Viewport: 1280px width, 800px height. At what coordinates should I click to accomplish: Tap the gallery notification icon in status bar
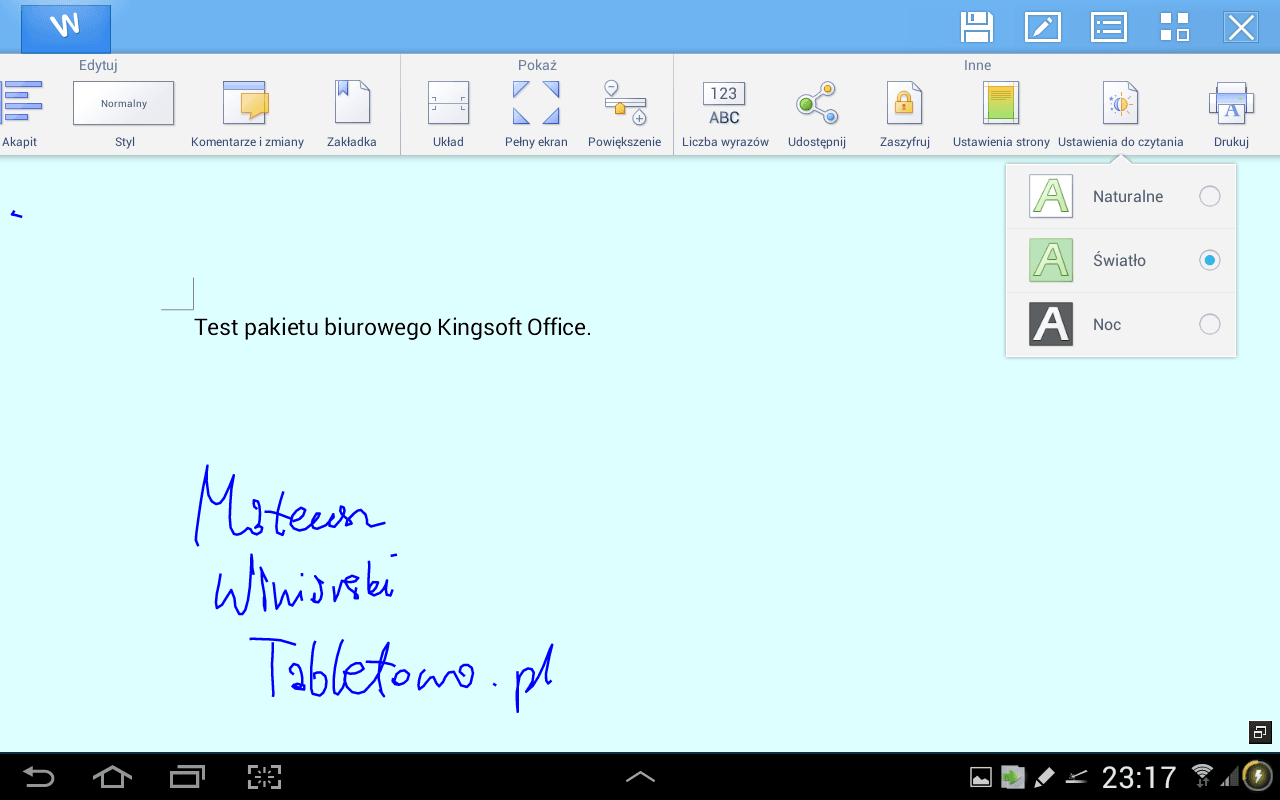[x=981, y=777]
